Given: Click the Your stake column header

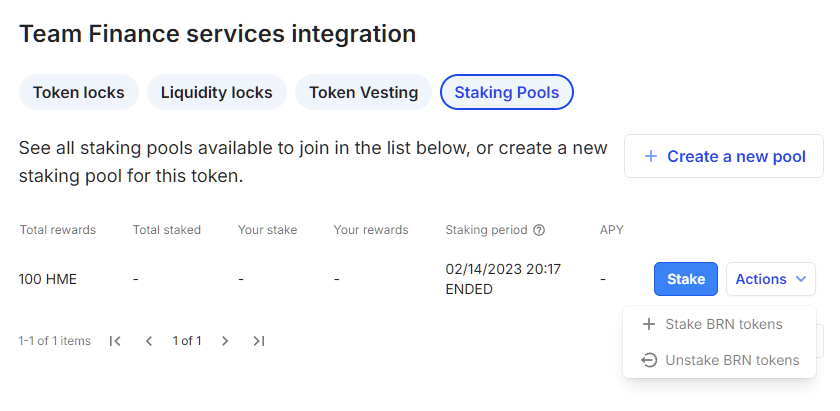Looking at the screenshot, I should point(267,230).
